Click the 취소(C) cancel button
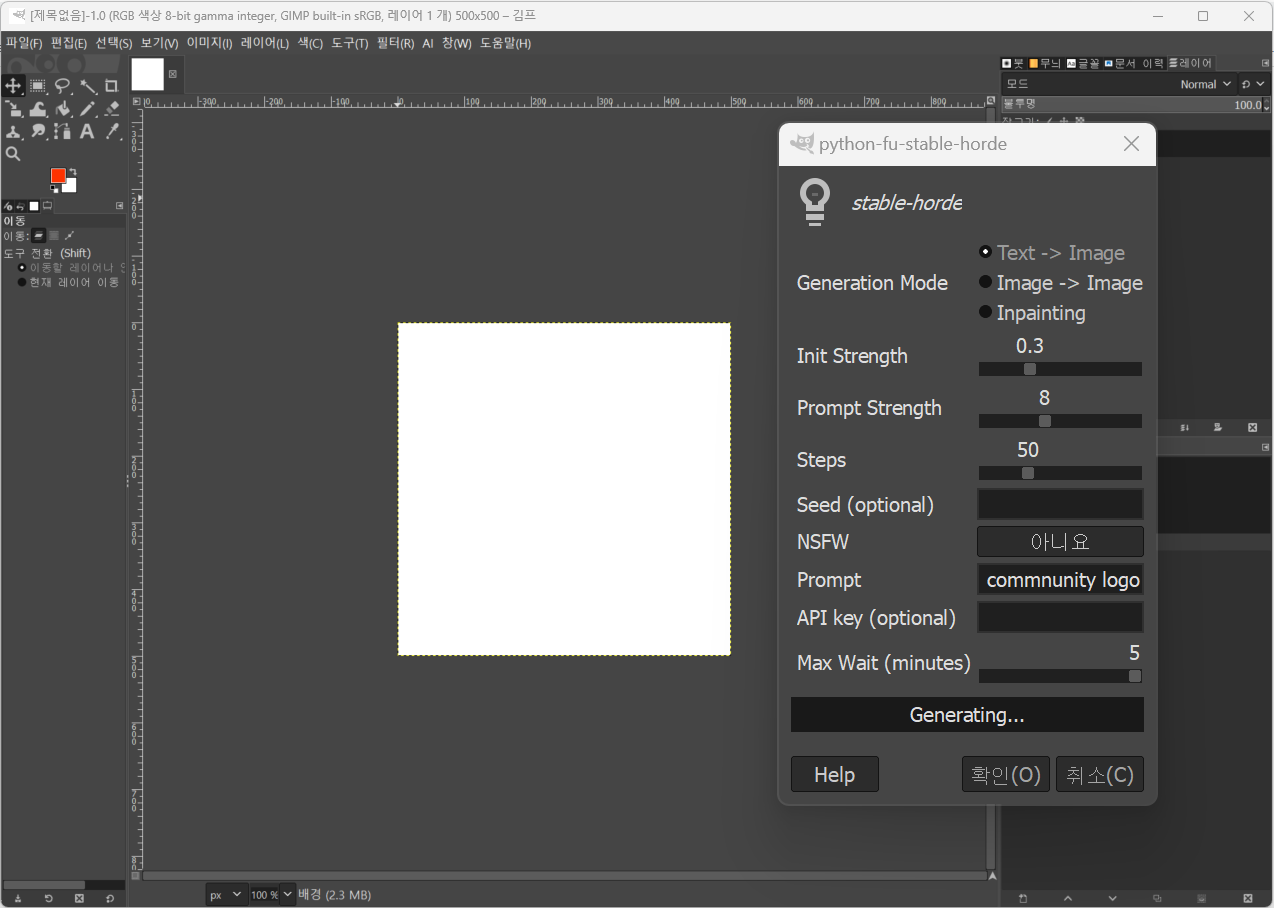The height and width of the screenshot is (908, 1274). point(1100,775)
